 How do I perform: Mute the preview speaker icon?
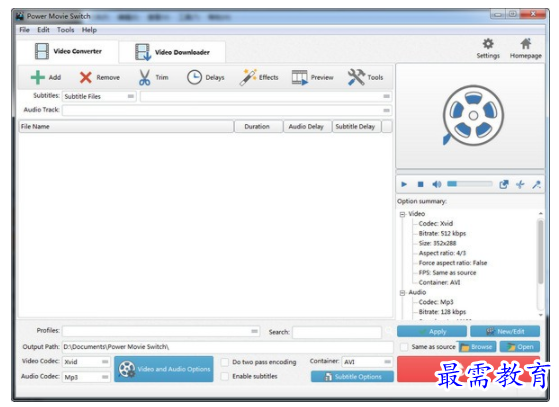[x=437, y=184]
